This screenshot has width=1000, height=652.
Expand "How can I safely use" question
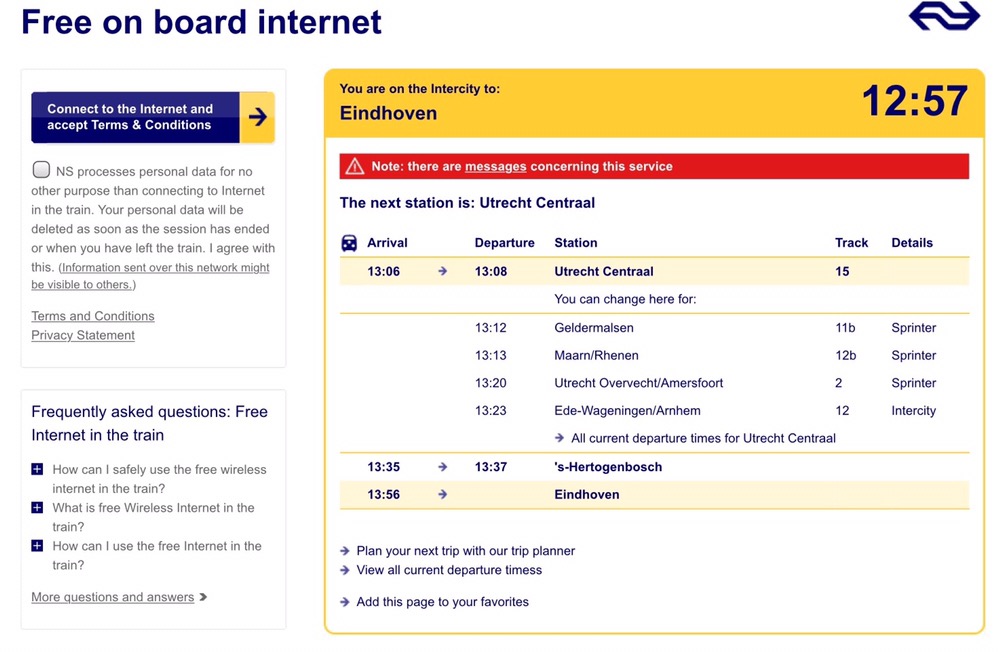(x=37, y=469)
